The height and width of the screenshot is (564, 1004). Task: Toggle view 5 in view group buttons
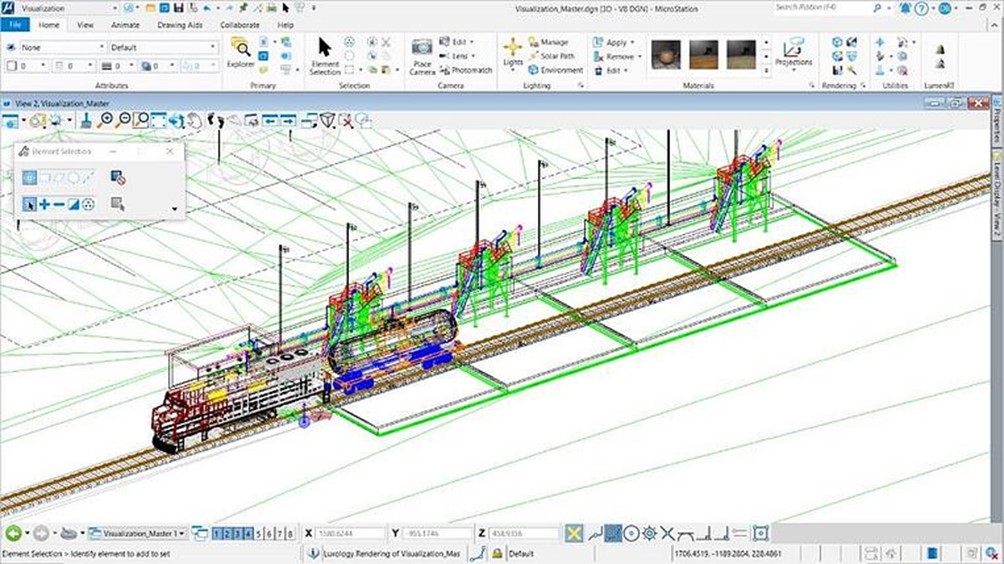point(258,534)
